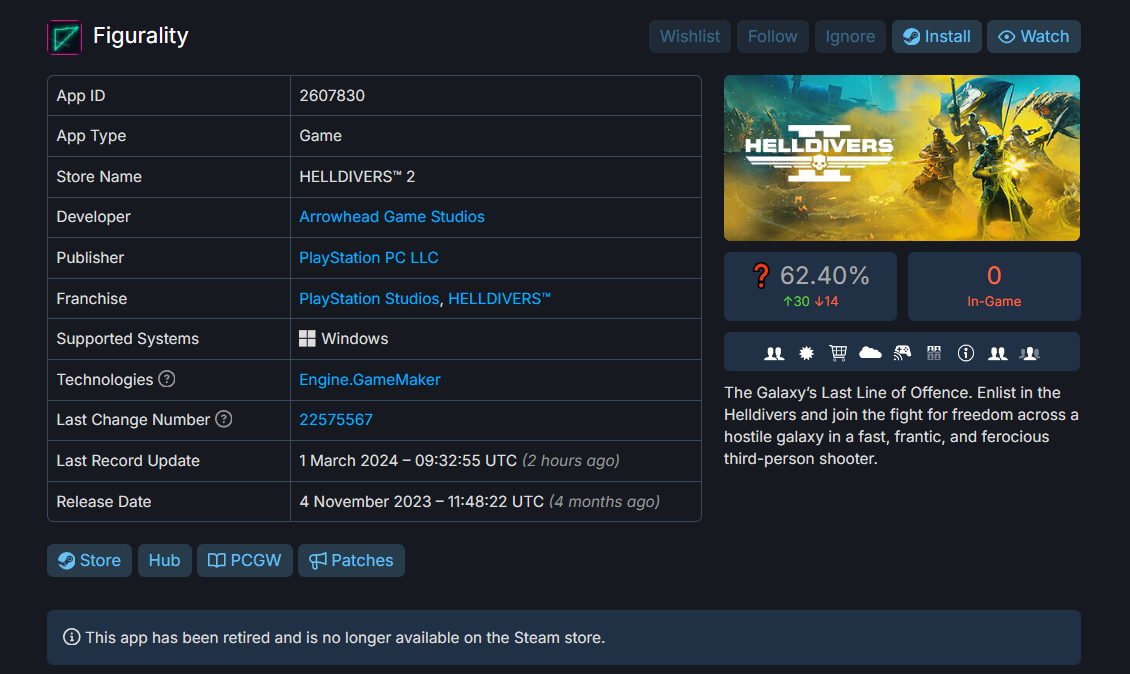This screenshot has height=674, width=1130.
Task: Open the help icon beside Last Change Number
Action: coord(224,419)
